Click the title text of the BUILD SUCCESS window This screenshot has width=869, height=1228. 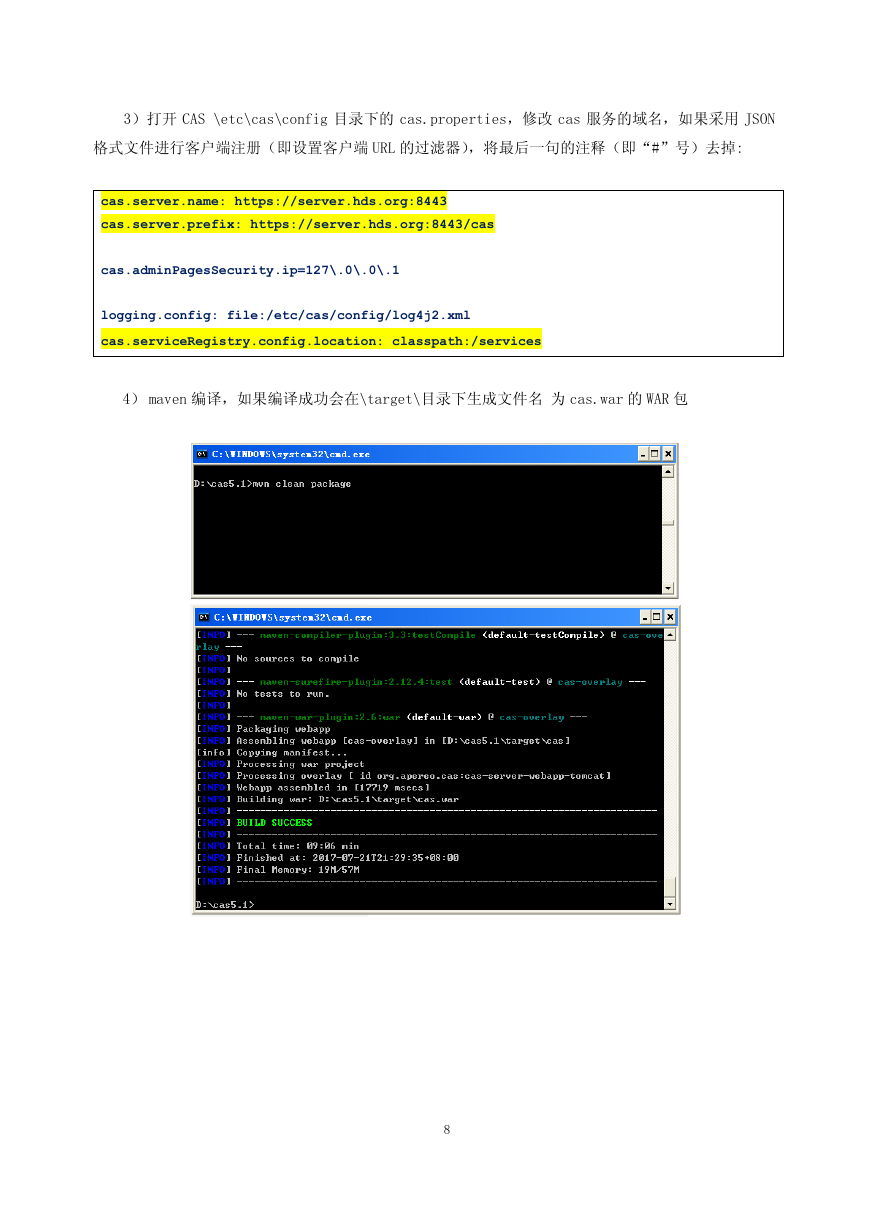(x=292, y=617)
